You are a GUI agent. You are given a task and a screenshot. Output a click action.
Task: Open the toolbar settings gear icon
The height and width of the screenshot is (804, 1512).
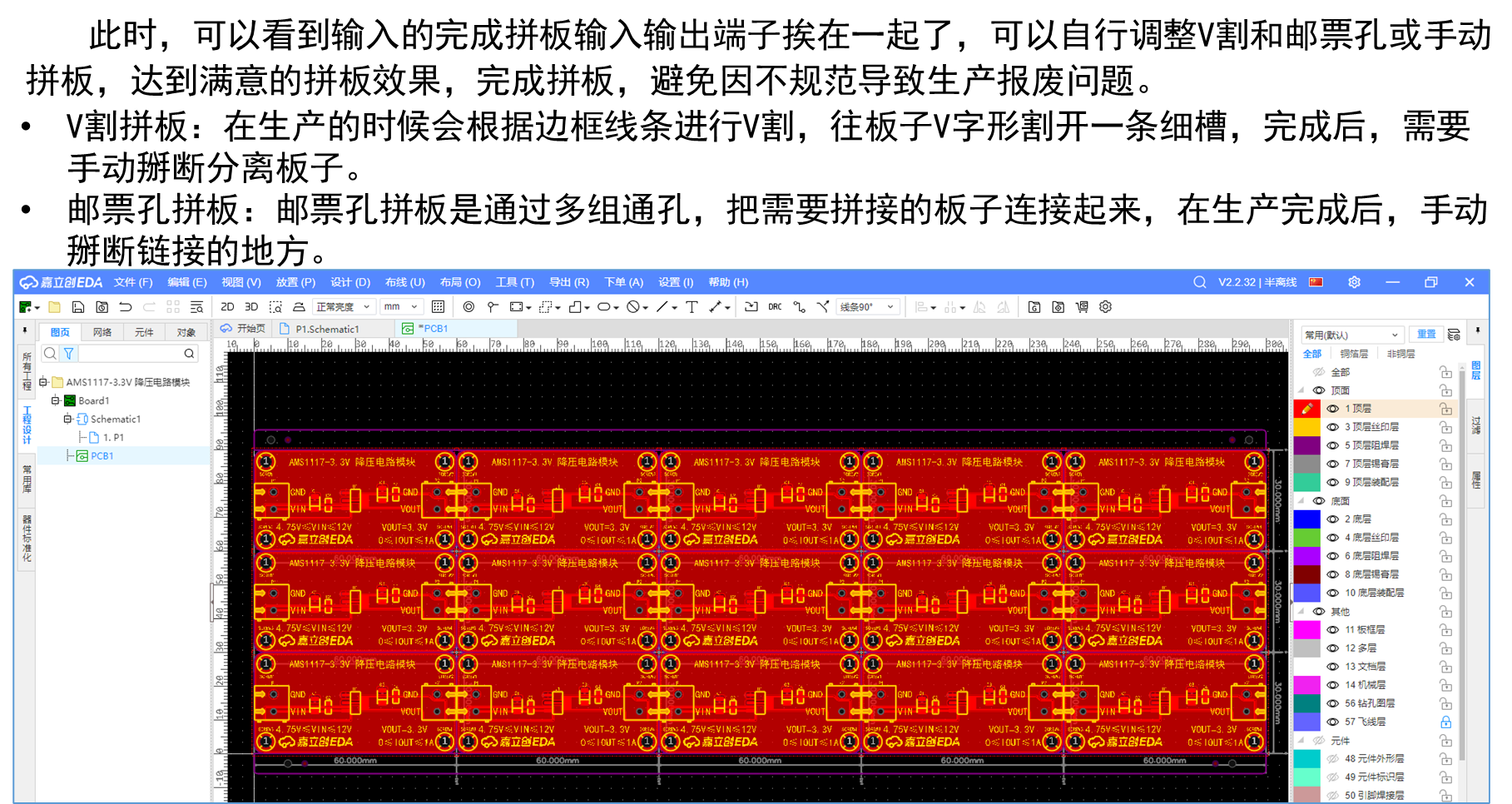pyautogui.click(x=1106, y=307)
